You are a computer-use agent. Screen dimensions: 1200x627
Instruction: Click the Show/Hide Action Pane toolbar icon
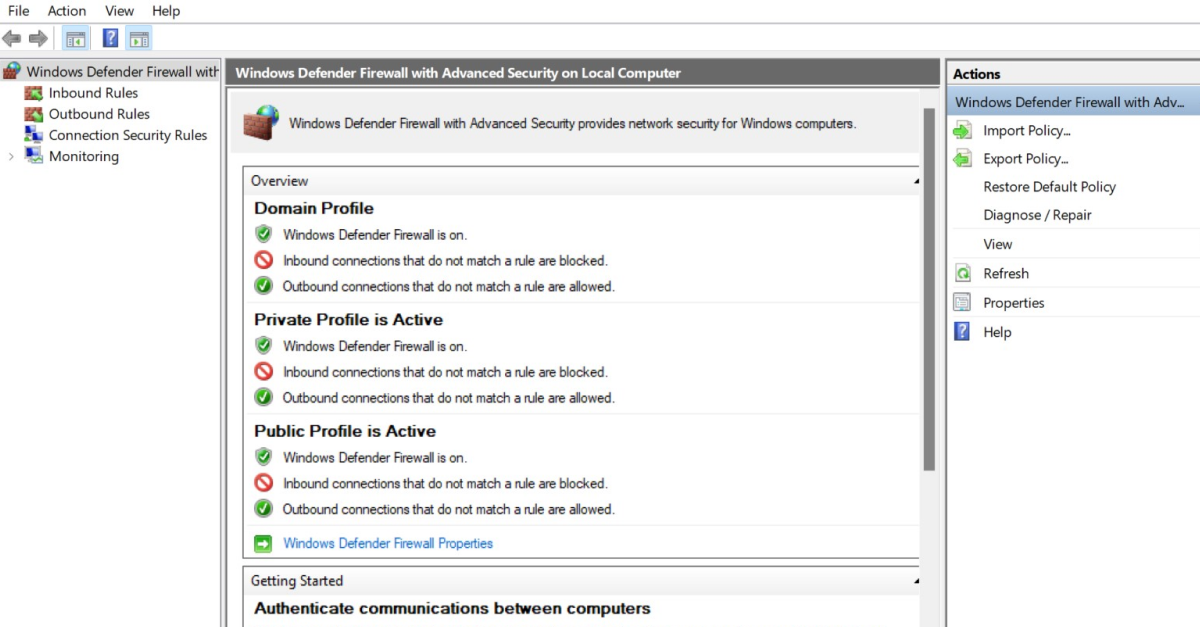pyautogui.click(x=140, y=38)
